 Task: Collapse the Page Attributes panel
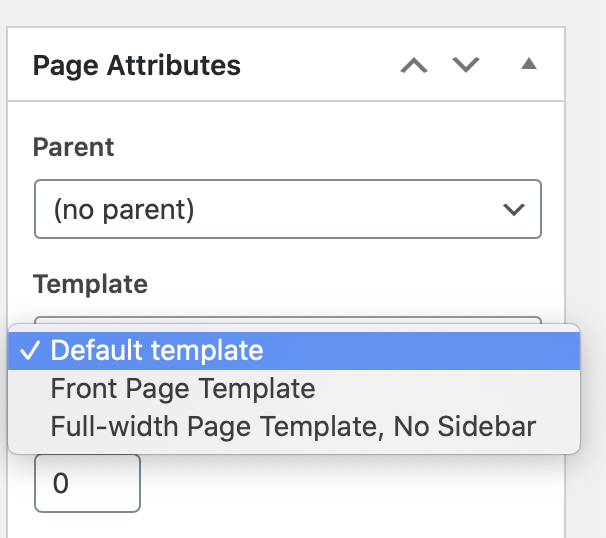(x=529, y=66)
